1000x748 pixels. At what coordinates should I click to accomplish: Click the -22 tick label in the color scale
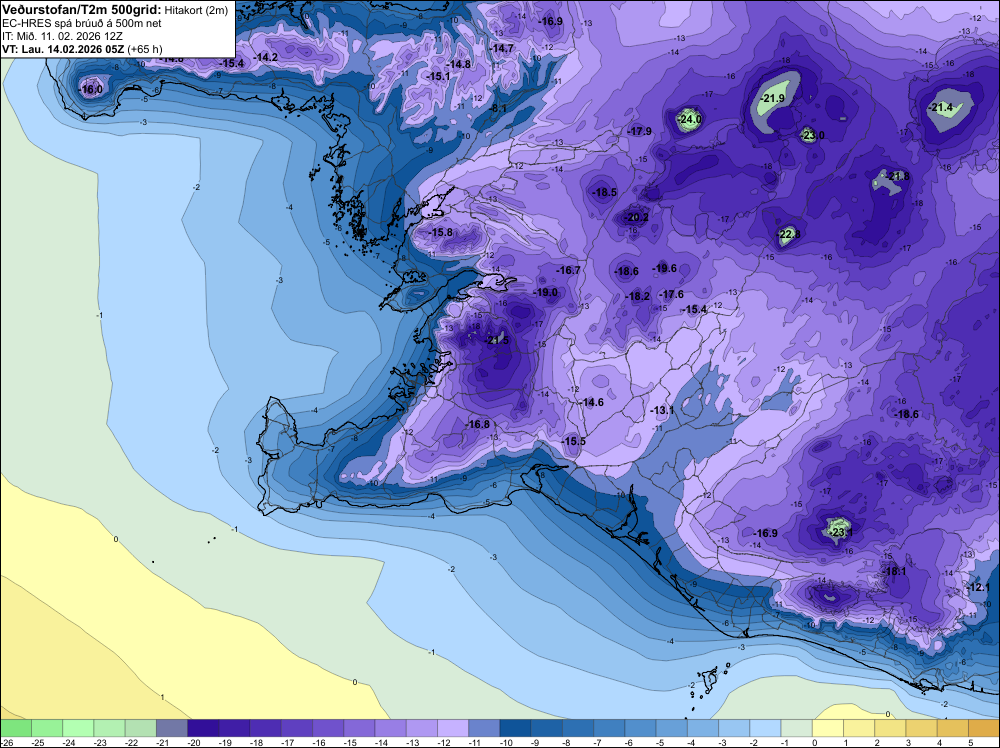point(133,743)
